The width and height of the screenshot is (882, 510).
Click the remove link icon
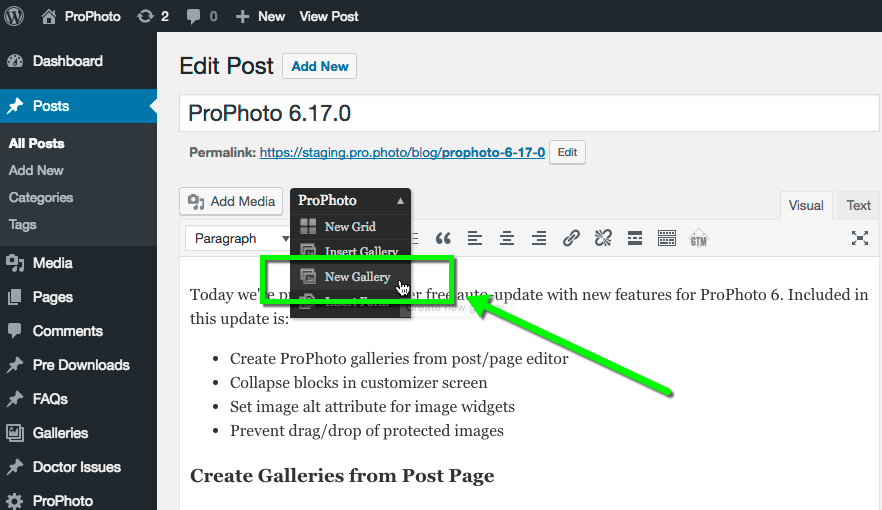click(x=603, y=238)
